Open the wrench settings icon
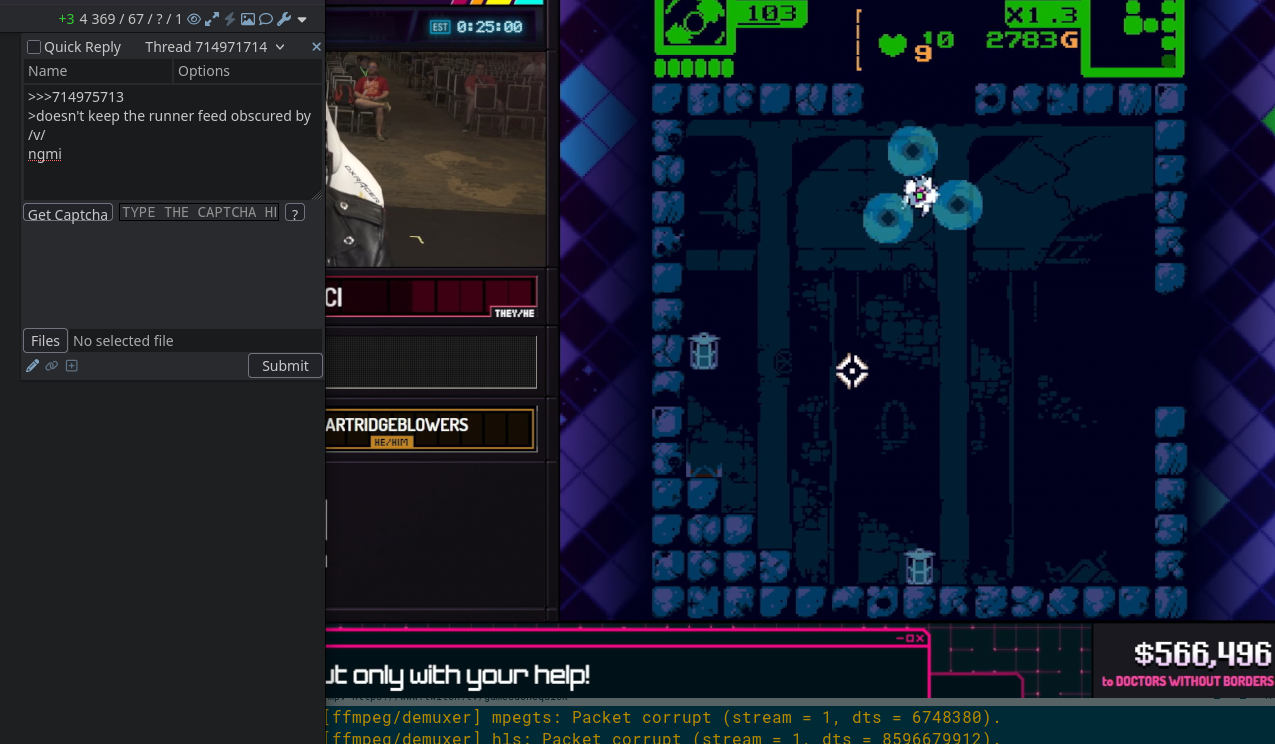The width and height of the screenshot is (1275, 744). click(284, 19)
